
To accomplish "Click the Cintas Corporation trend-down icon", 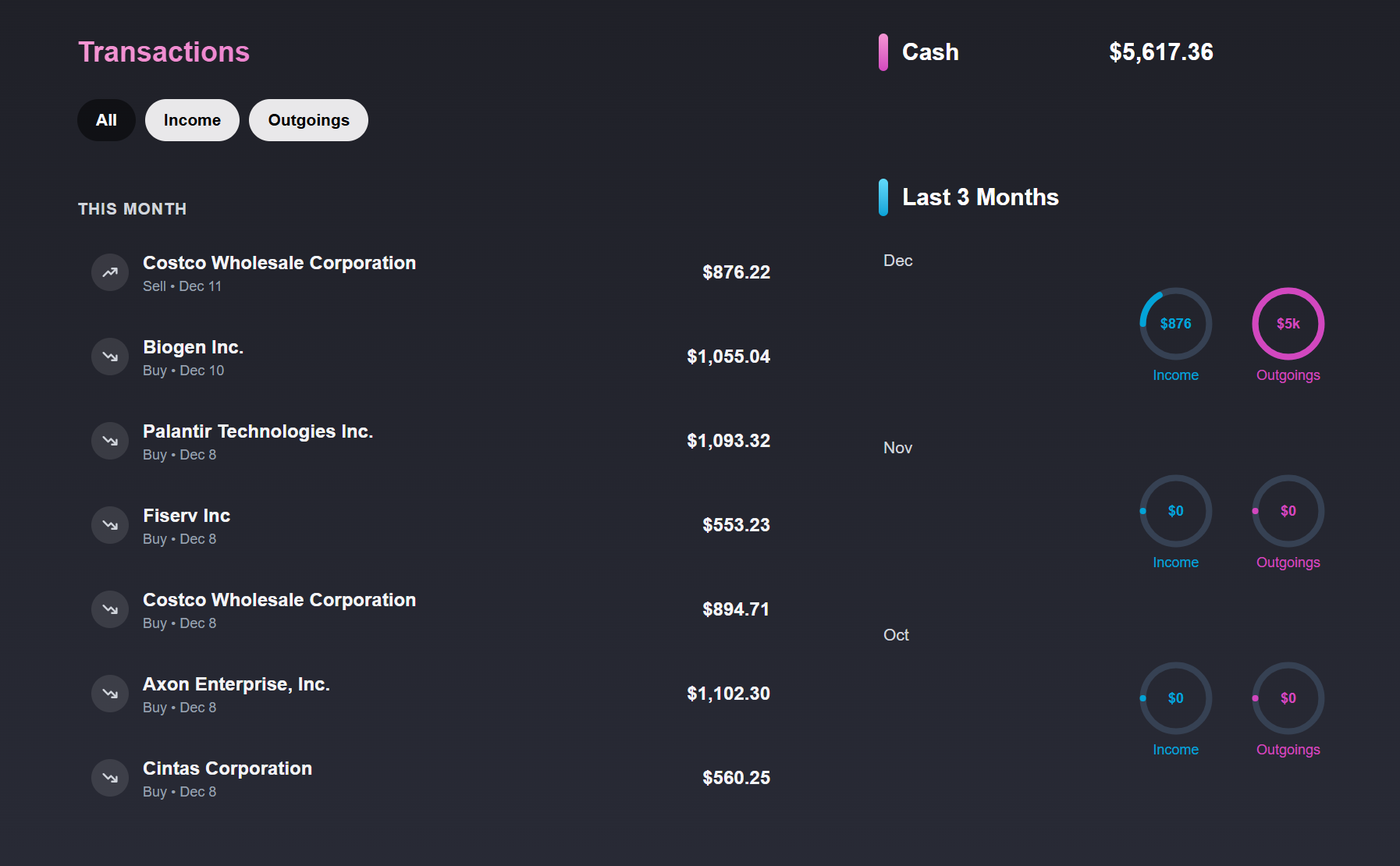I will coord(110,778).
